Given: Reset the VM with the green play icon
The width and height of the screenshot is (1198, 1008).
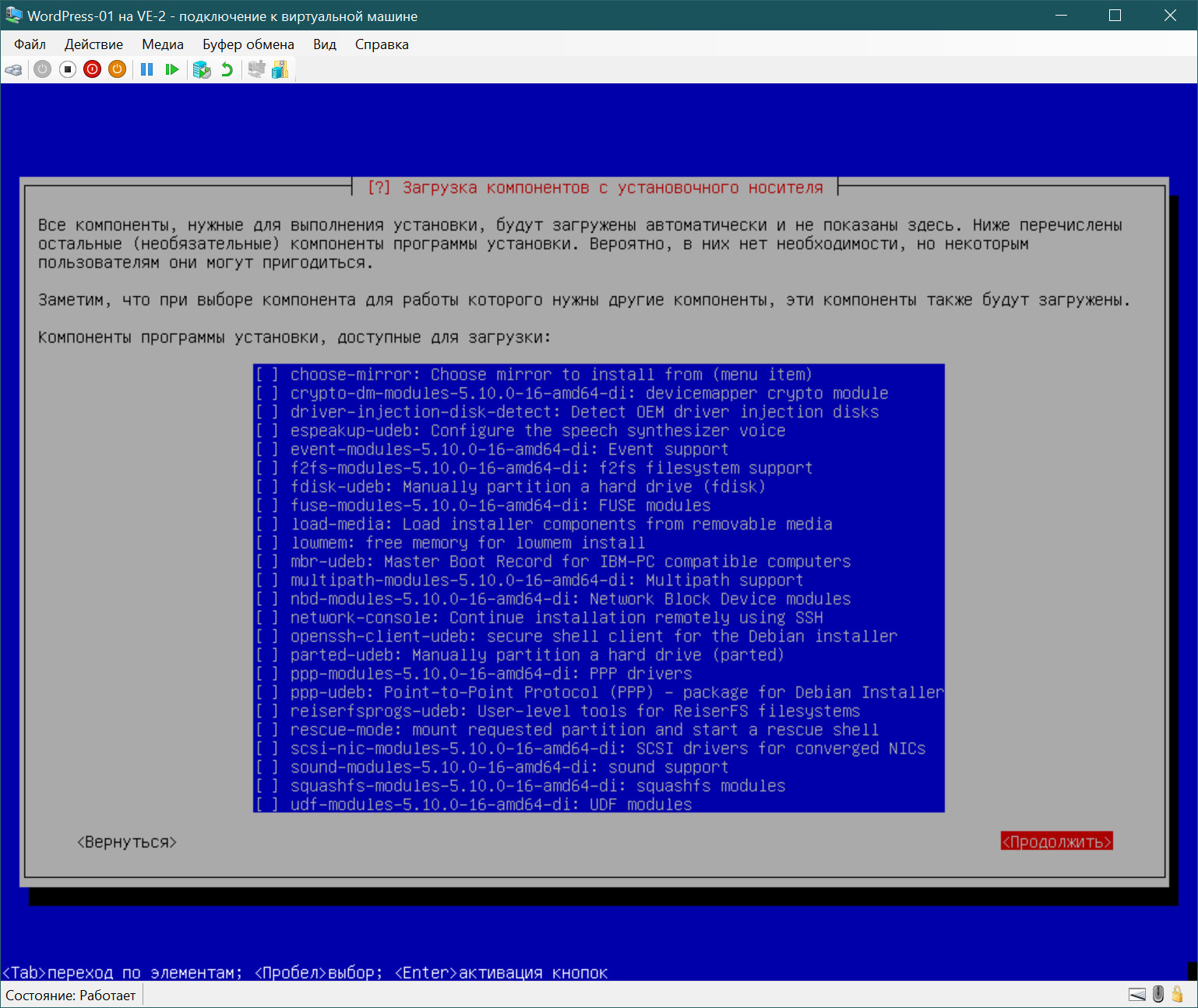Looking at the screenshot, I should coord(172,69).
